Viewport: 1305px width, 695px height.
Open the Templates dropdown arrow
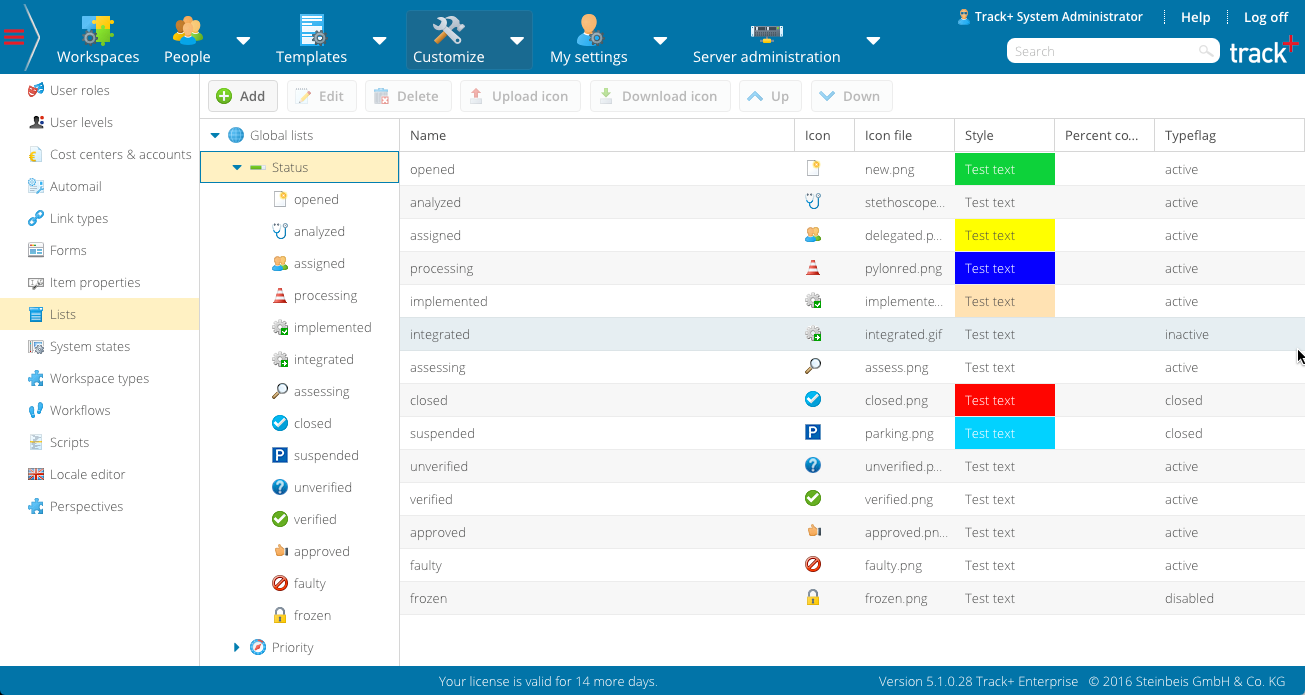tap(379, 41)
